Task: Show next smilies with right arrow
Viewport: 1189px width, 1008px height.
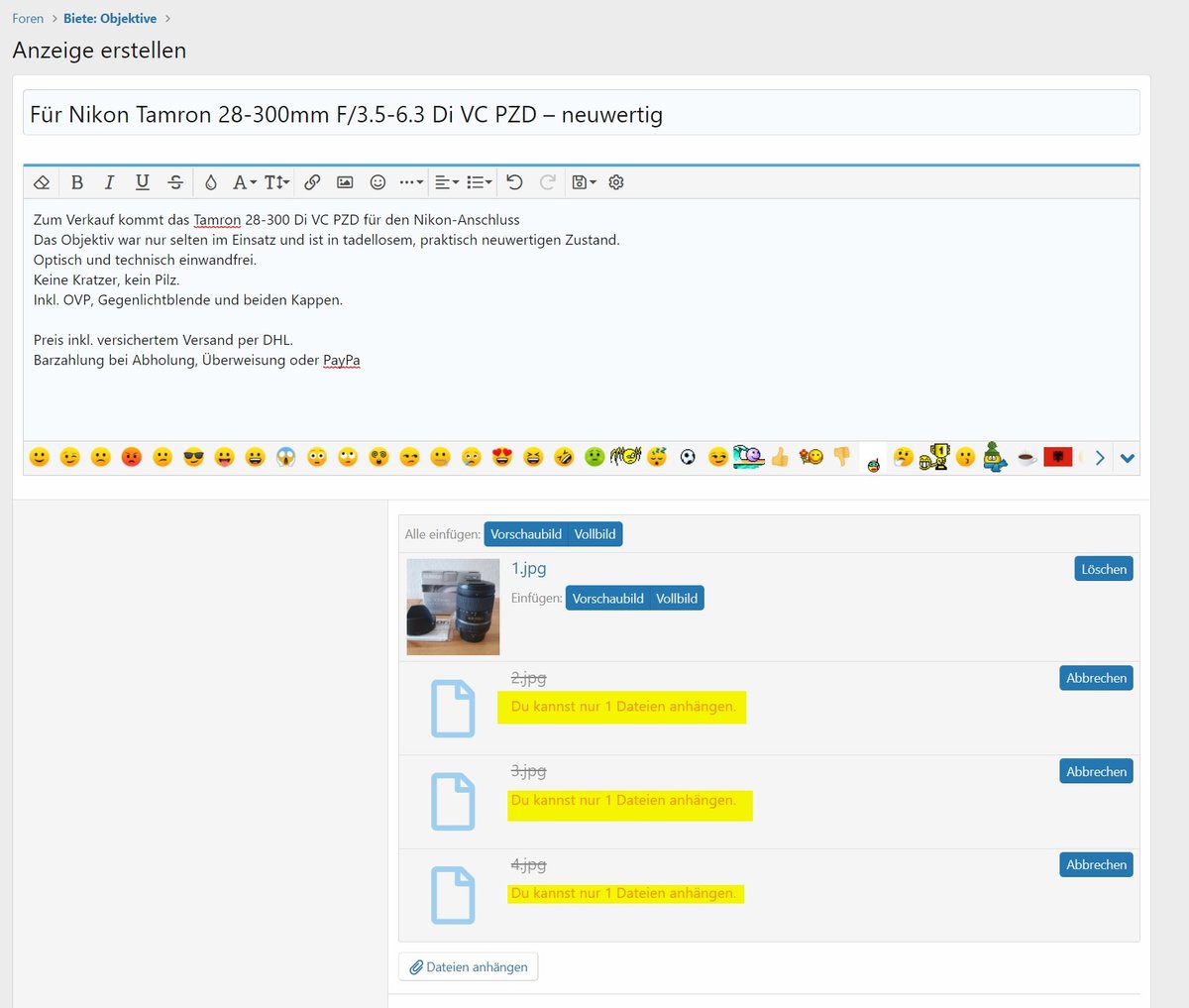Action: (1100, 458)
